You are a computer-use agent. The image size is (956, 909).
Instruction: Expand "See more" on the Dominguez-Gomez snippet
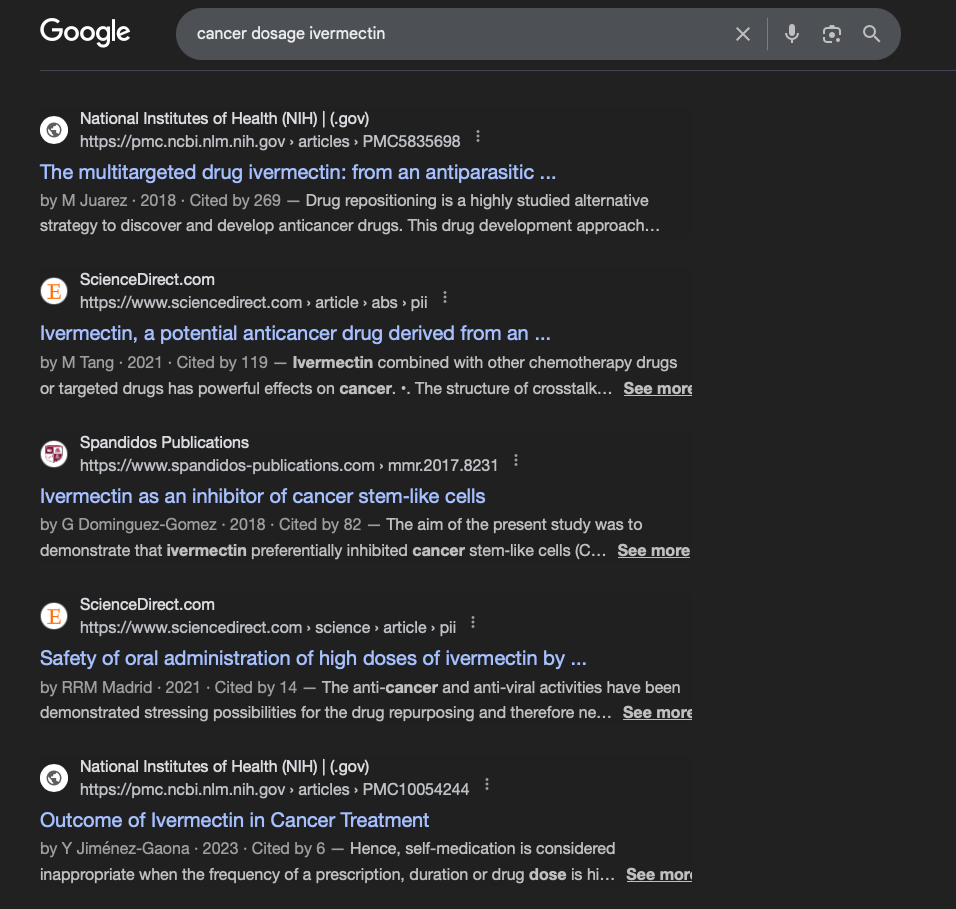click(x=653, y=550)
